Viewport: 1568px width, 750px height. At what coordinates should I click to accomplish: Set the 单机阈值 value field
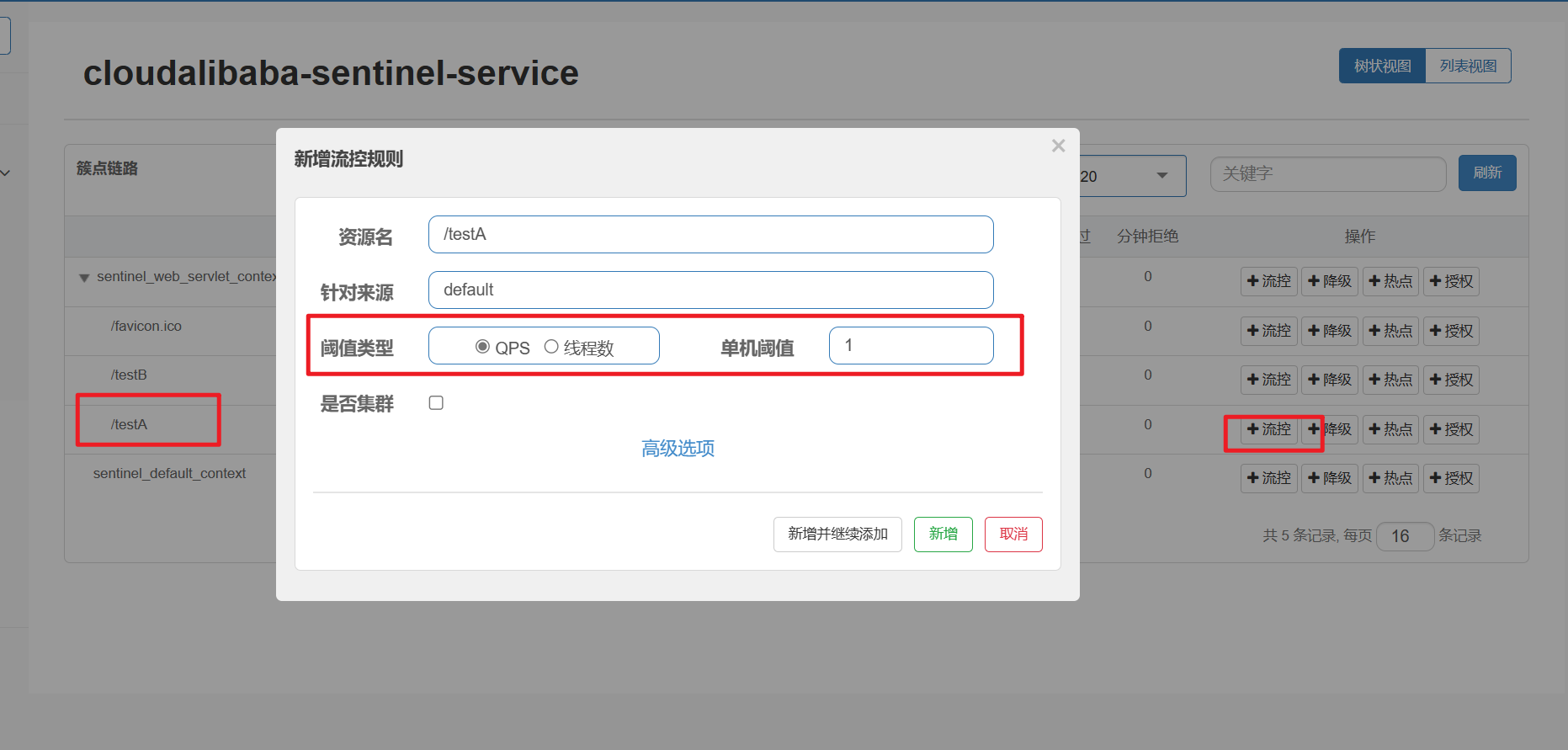[912, 345]
